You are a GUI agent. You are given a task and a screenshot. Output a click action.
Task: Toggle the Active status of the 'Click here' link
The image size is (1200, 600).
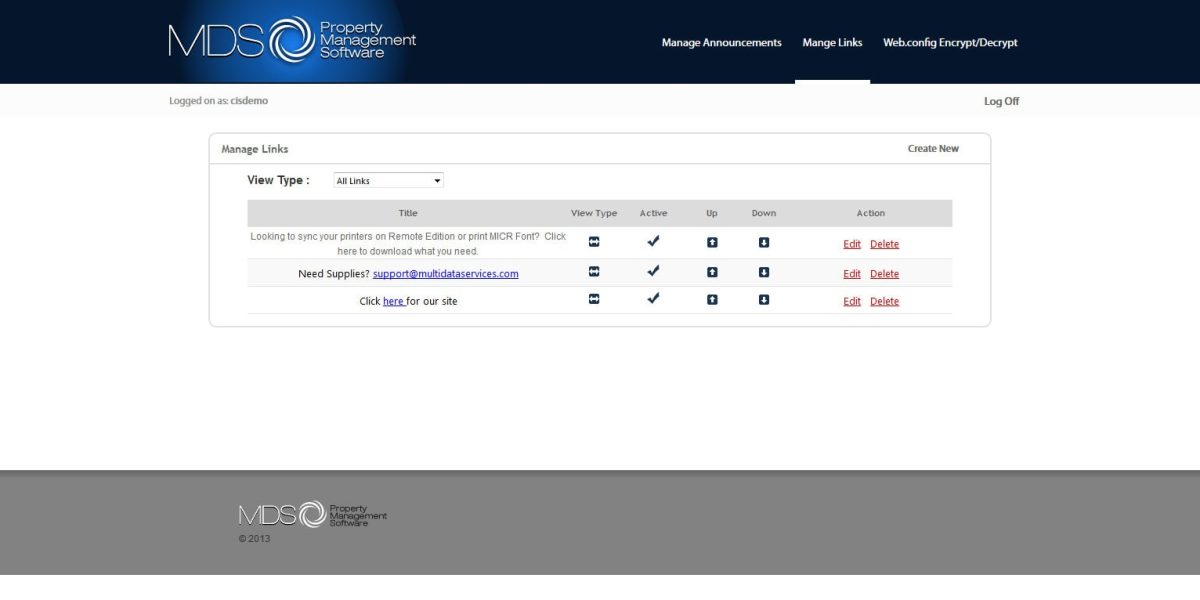654,298
